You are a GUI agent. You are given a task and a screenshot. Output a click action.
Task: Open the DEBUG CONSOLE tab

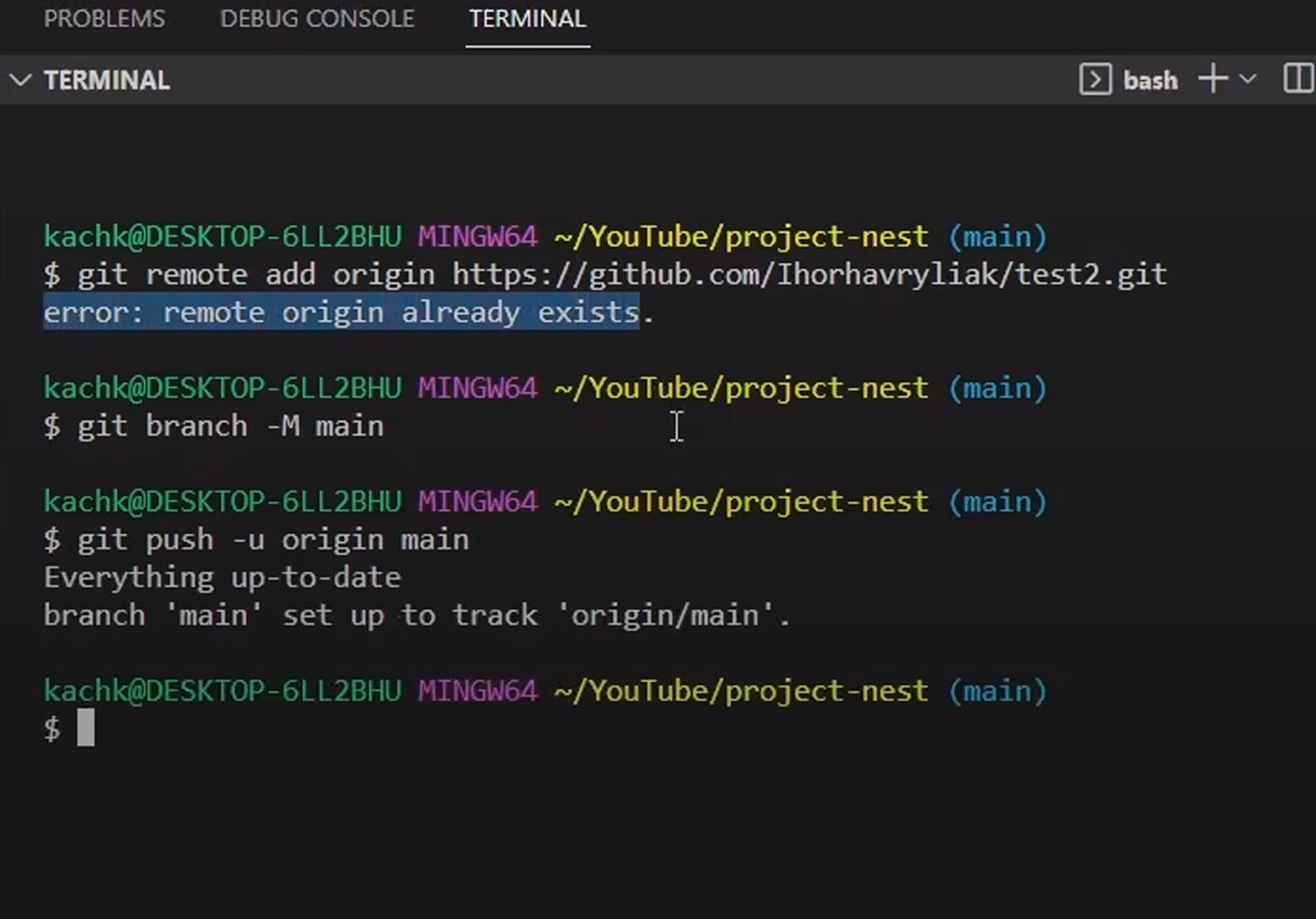pyautogui.click(x=317, y=18)
